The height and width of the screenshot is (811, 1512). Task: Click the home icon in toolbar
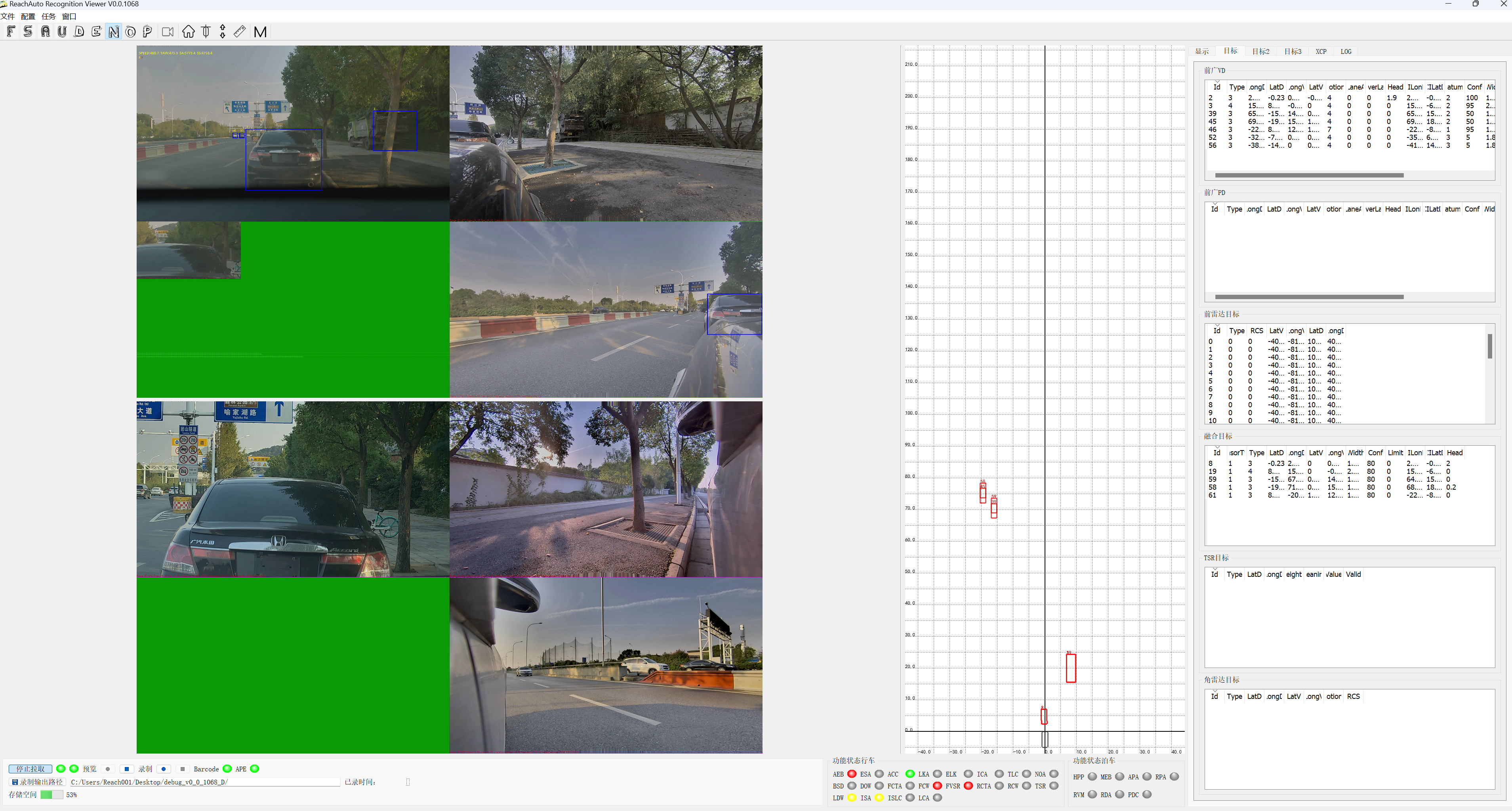click(x=189, y=32)
